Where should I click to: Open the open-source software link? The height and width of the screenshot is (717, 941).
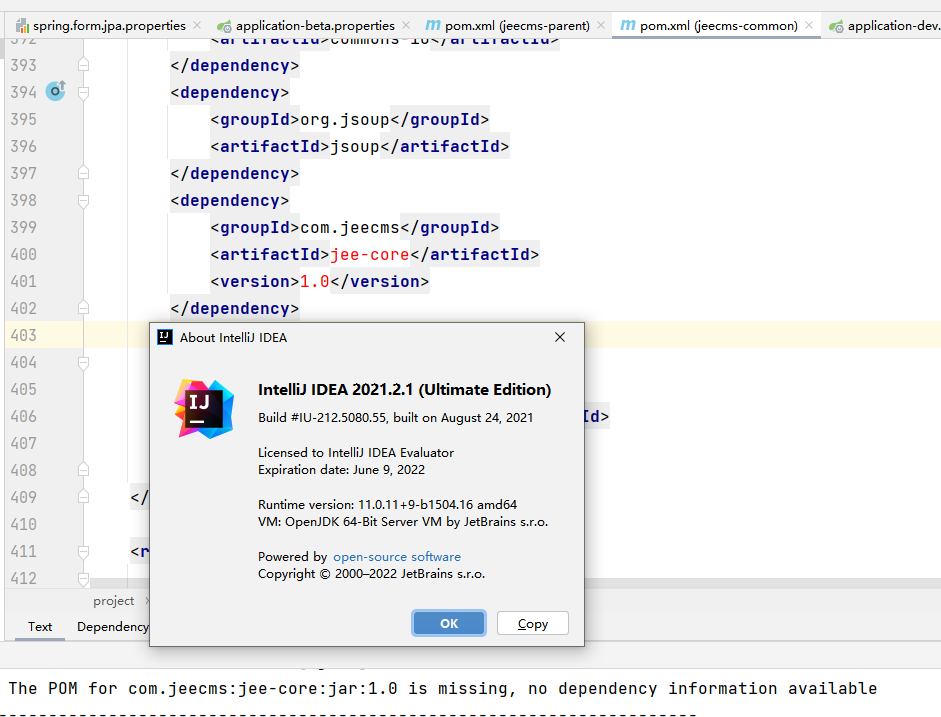point(397,557)
